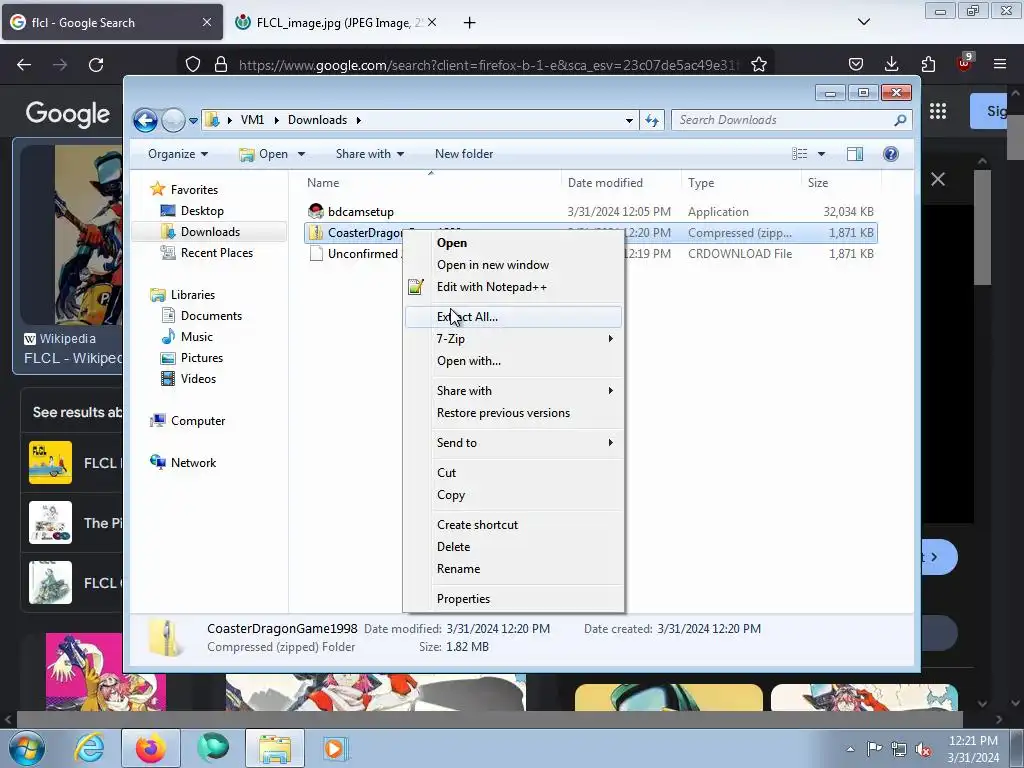
Task: Select the bdcamsetup file
Action: [360, 212]
